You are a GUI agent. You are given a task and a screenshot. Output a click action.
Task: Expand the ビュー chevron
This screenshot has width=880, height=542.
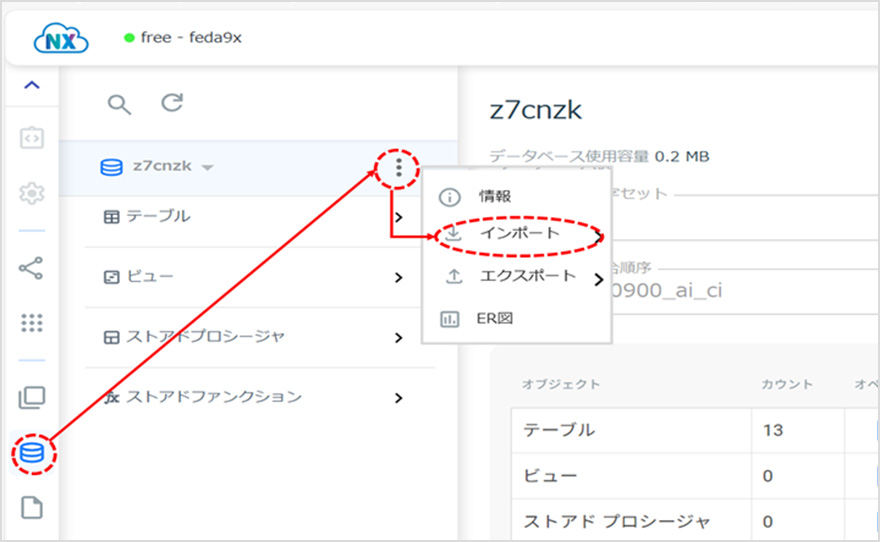[x=398, y=277]
